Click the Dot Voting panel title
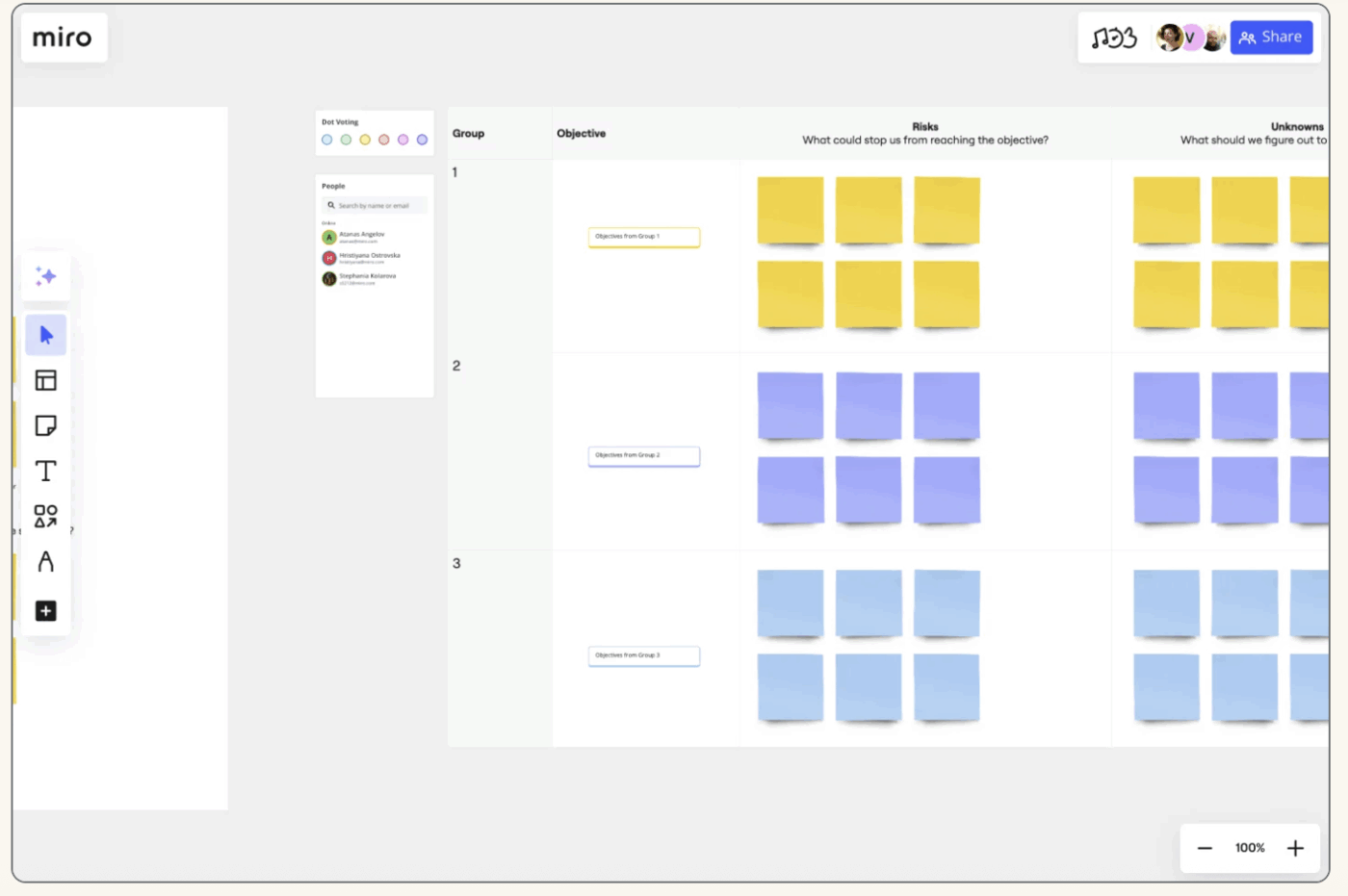The width and height of the screenshot is (1348, 896). coord(340,122)
